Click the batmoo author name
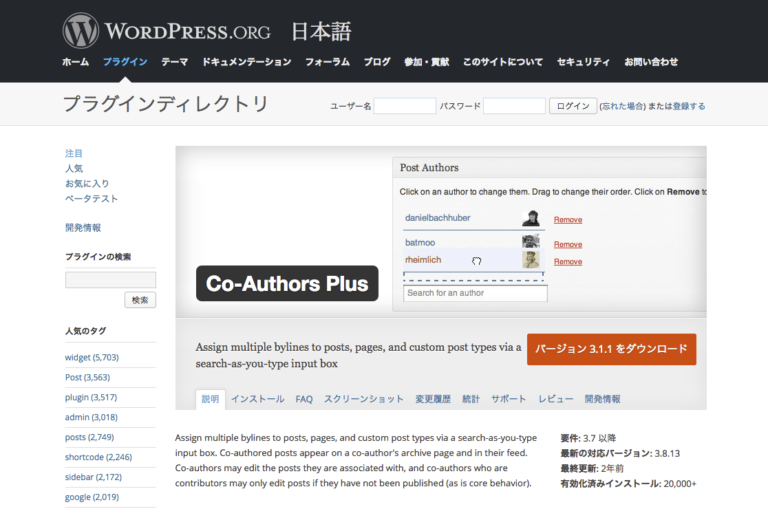The width and height of the screenshot is (768, 509). (x=420, y=242)
